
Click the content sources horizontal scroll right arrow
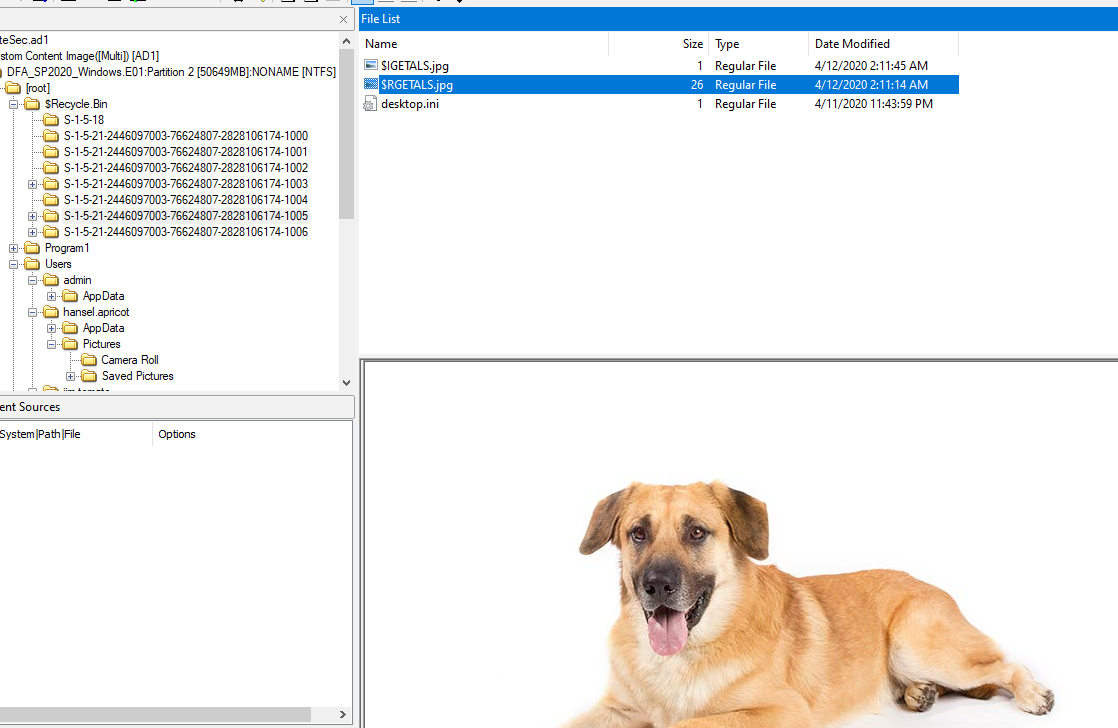343,714
